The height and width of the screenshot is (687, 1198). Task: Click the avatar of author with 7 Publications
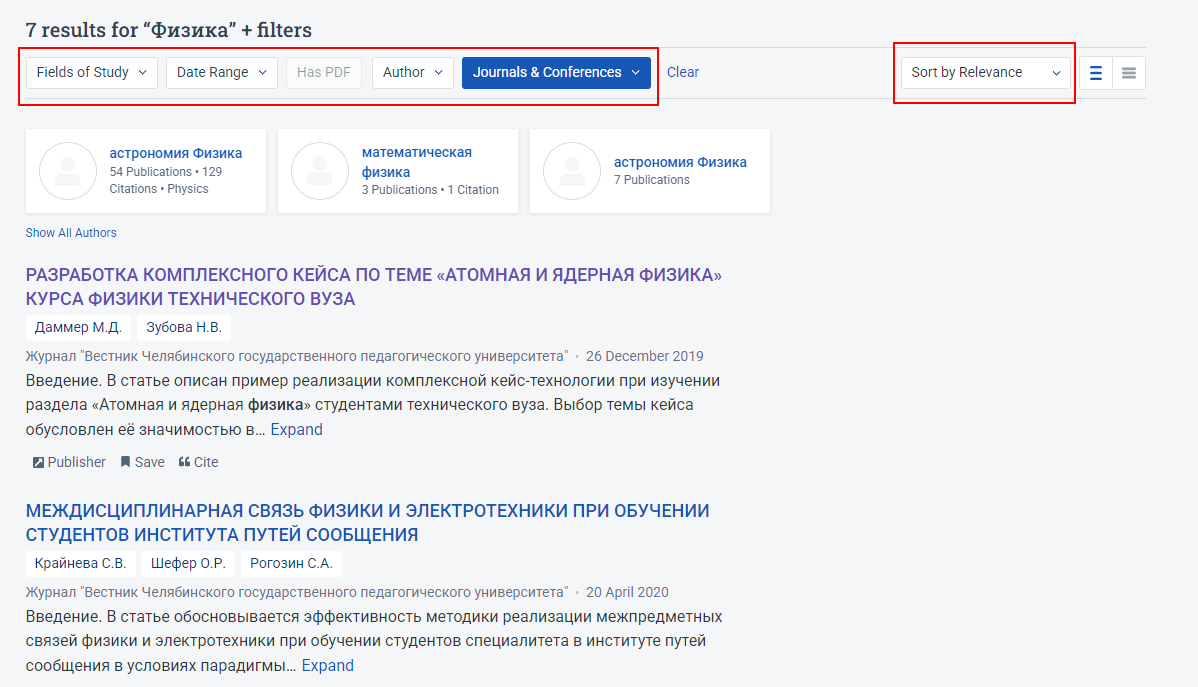[571, 170]
